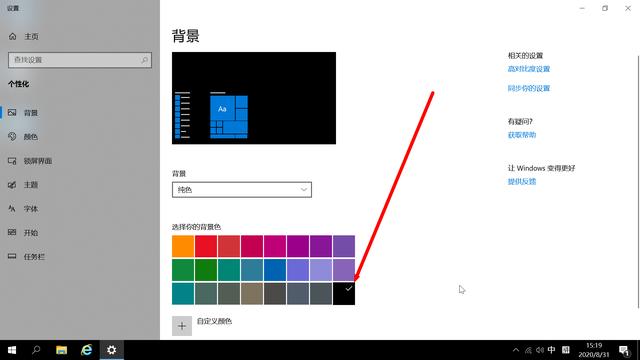Image resolution: width=640 pixels, height=360 pixels.
Task: Launch Internet Explorer from taskbar
Action: pyautogui.click(x=87, y=350)
